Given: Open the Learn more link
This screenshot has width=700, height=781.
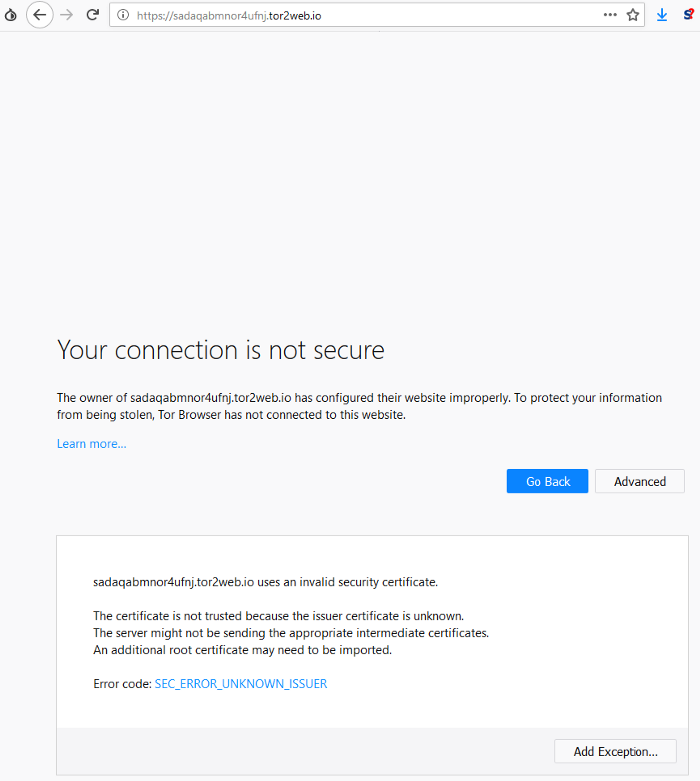Looking at the screenshot, I should click(91, 444).
